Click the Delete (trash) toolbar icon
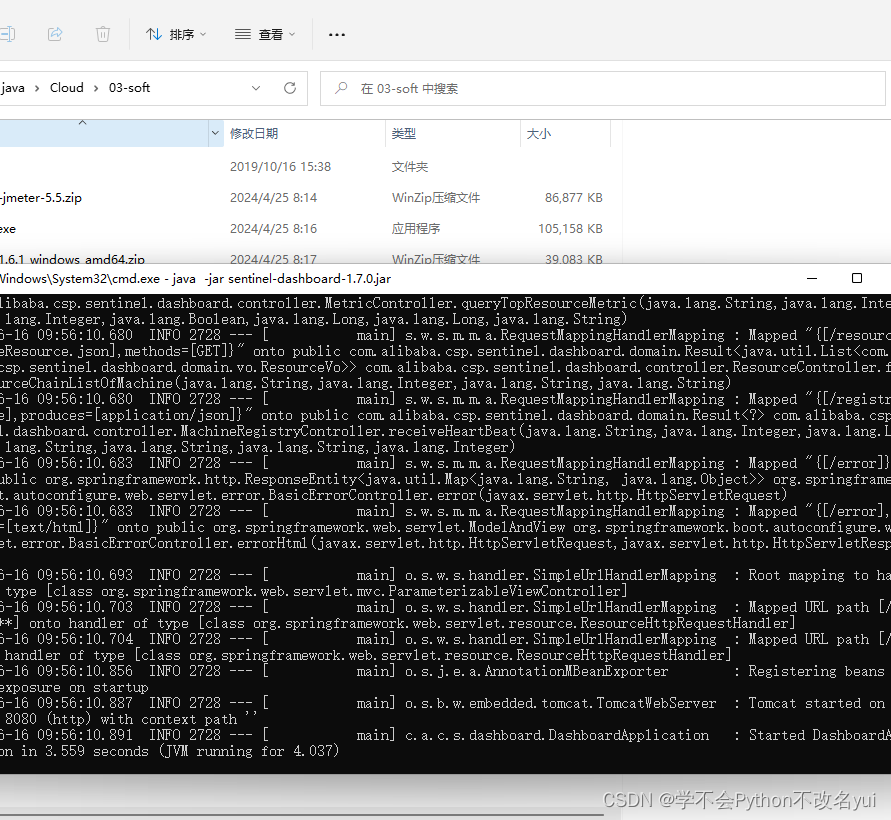The image size is (891, 820). pos(102,33)
